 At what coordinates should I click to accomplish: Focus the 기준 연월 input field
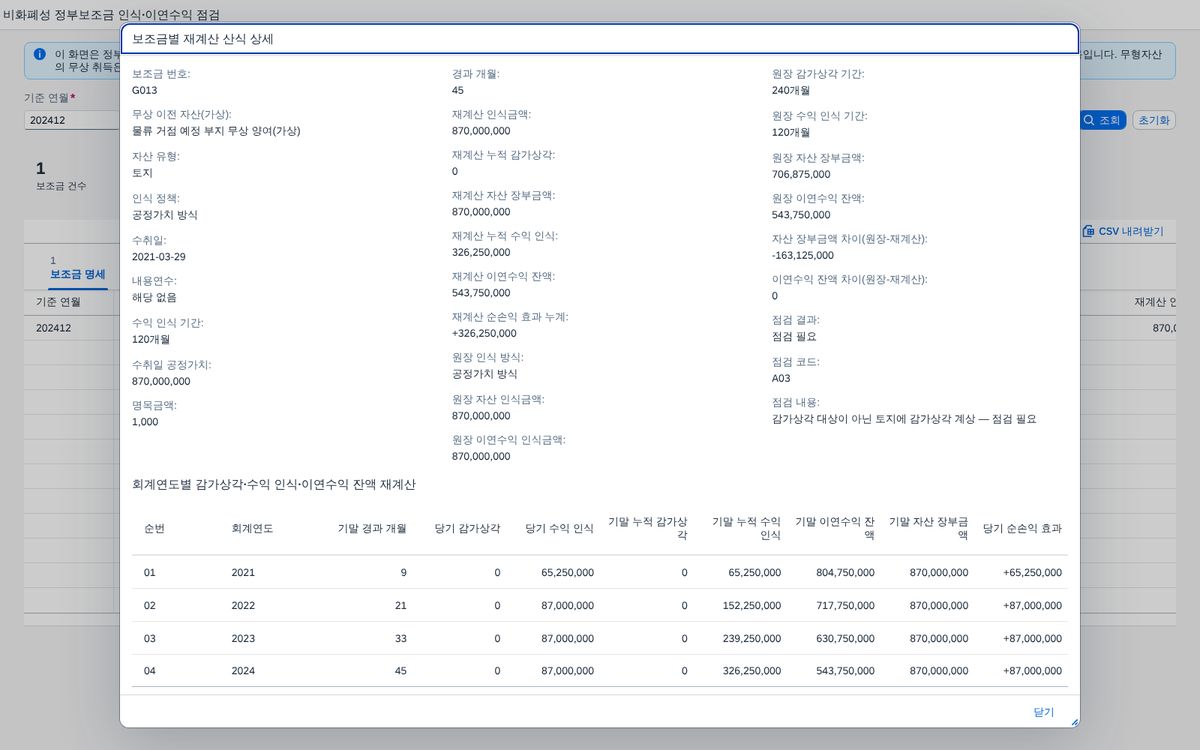click(72, 120)
